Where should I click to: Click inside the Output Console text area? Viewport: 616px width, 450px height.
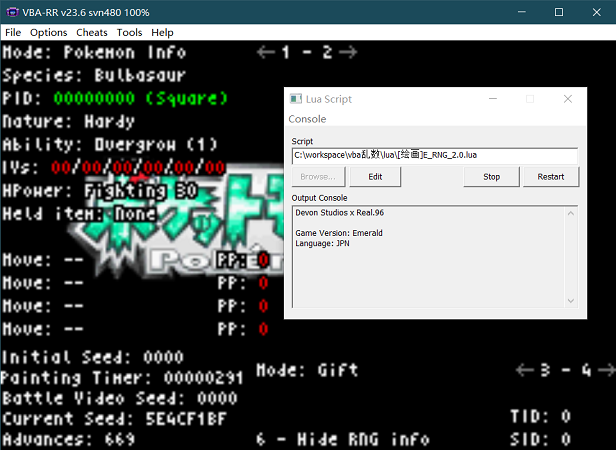coord(428,260)
